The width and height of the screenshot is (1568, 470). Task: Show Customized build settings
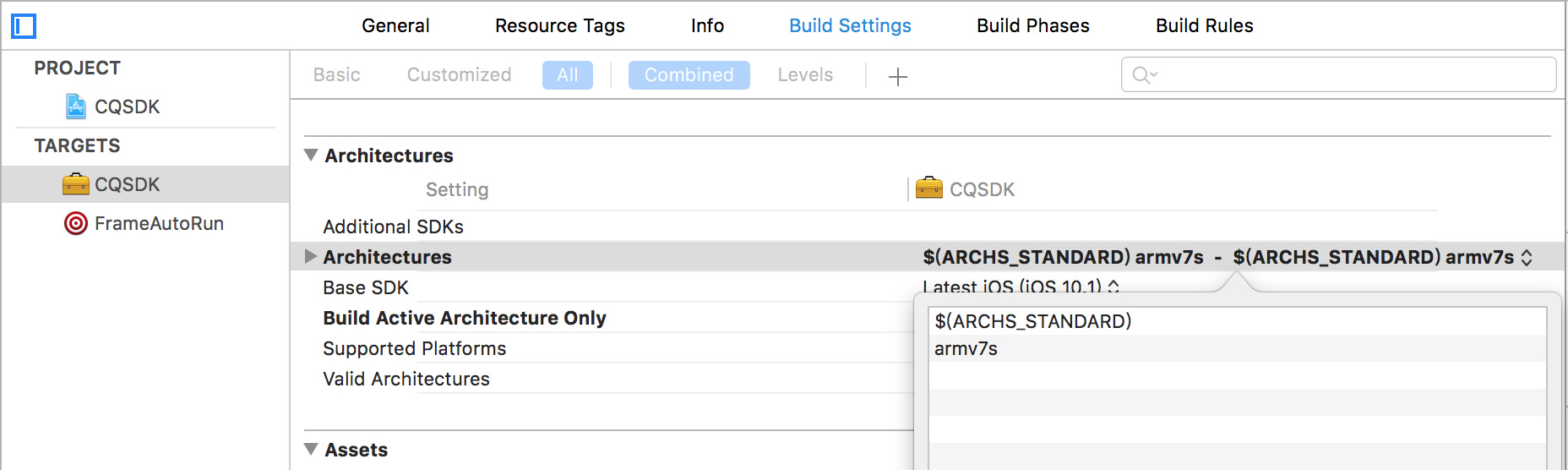pos(460,75)
